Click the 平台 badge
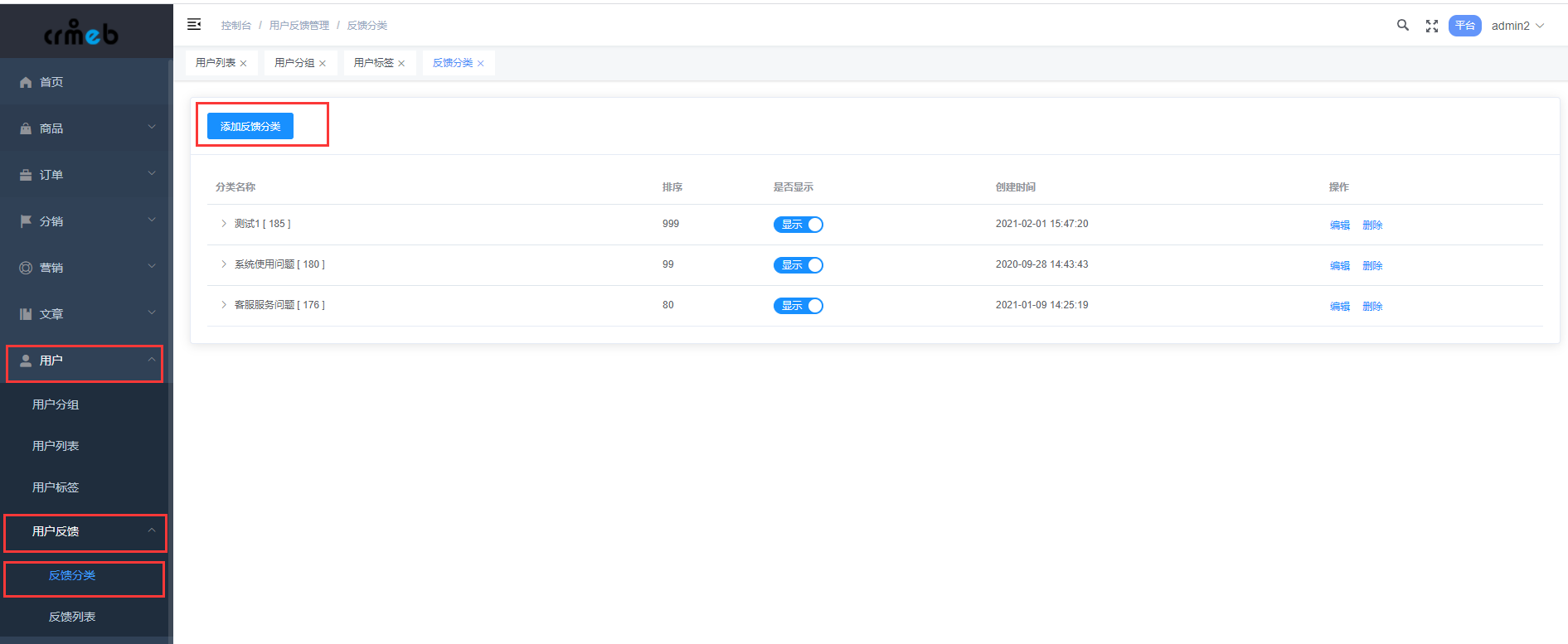 coord(1465,26)
